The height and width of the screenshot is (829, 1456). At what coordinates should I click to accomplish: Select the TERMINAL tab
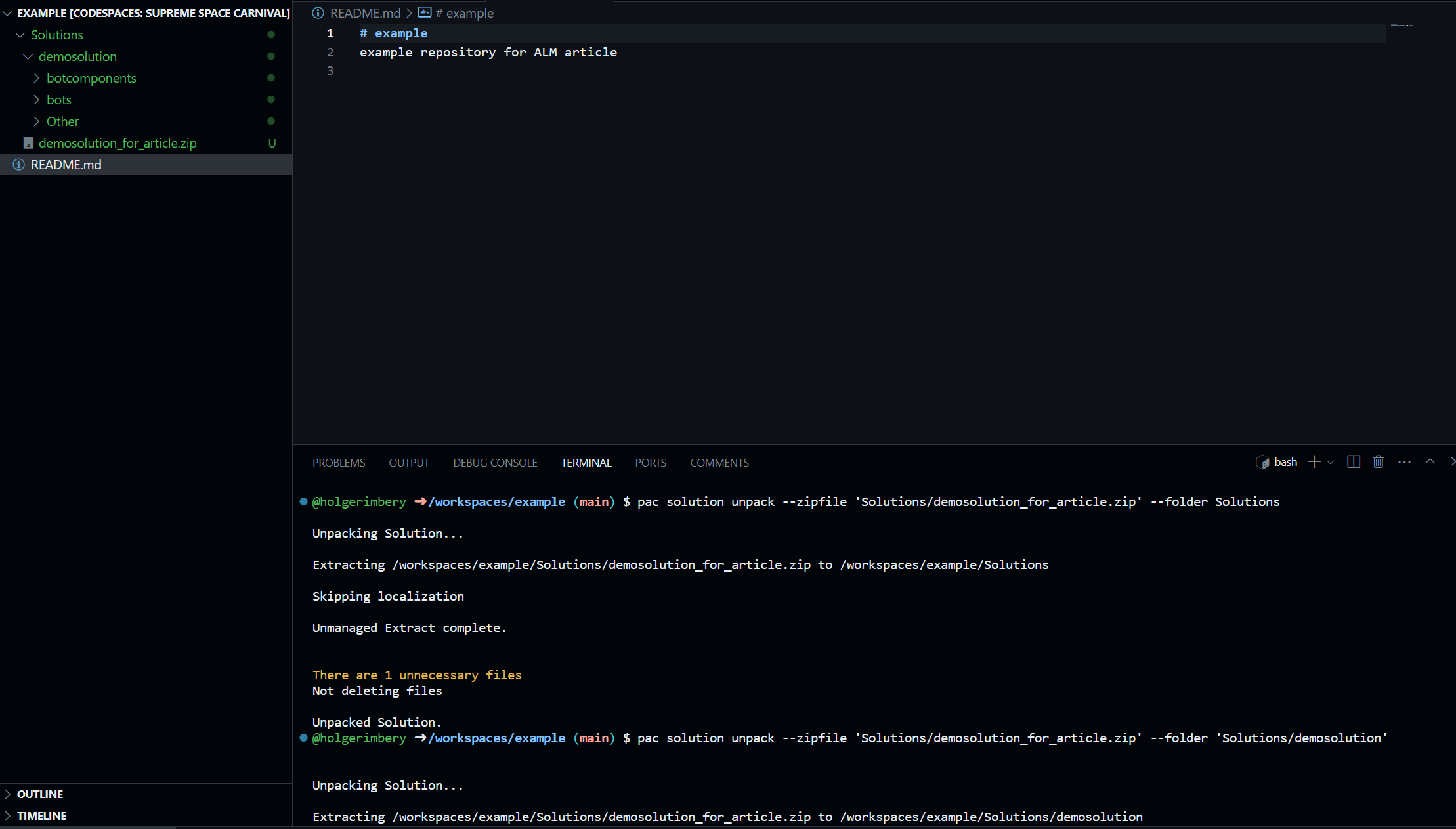click(x=586, y=463)
